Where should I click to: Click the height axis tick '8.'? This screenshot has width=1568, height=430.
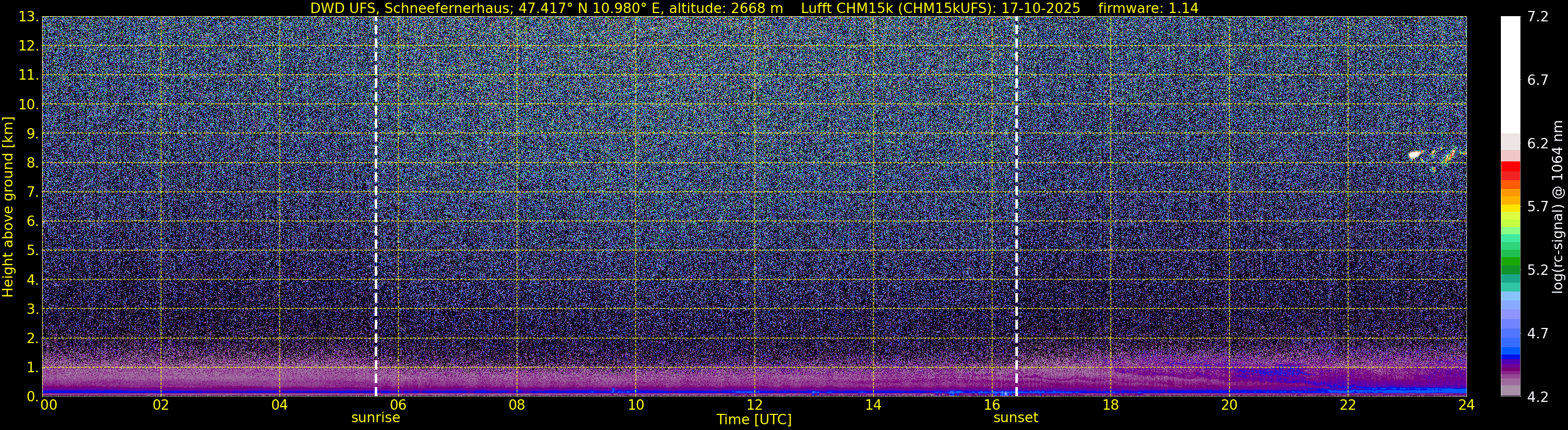coord(33,162)
